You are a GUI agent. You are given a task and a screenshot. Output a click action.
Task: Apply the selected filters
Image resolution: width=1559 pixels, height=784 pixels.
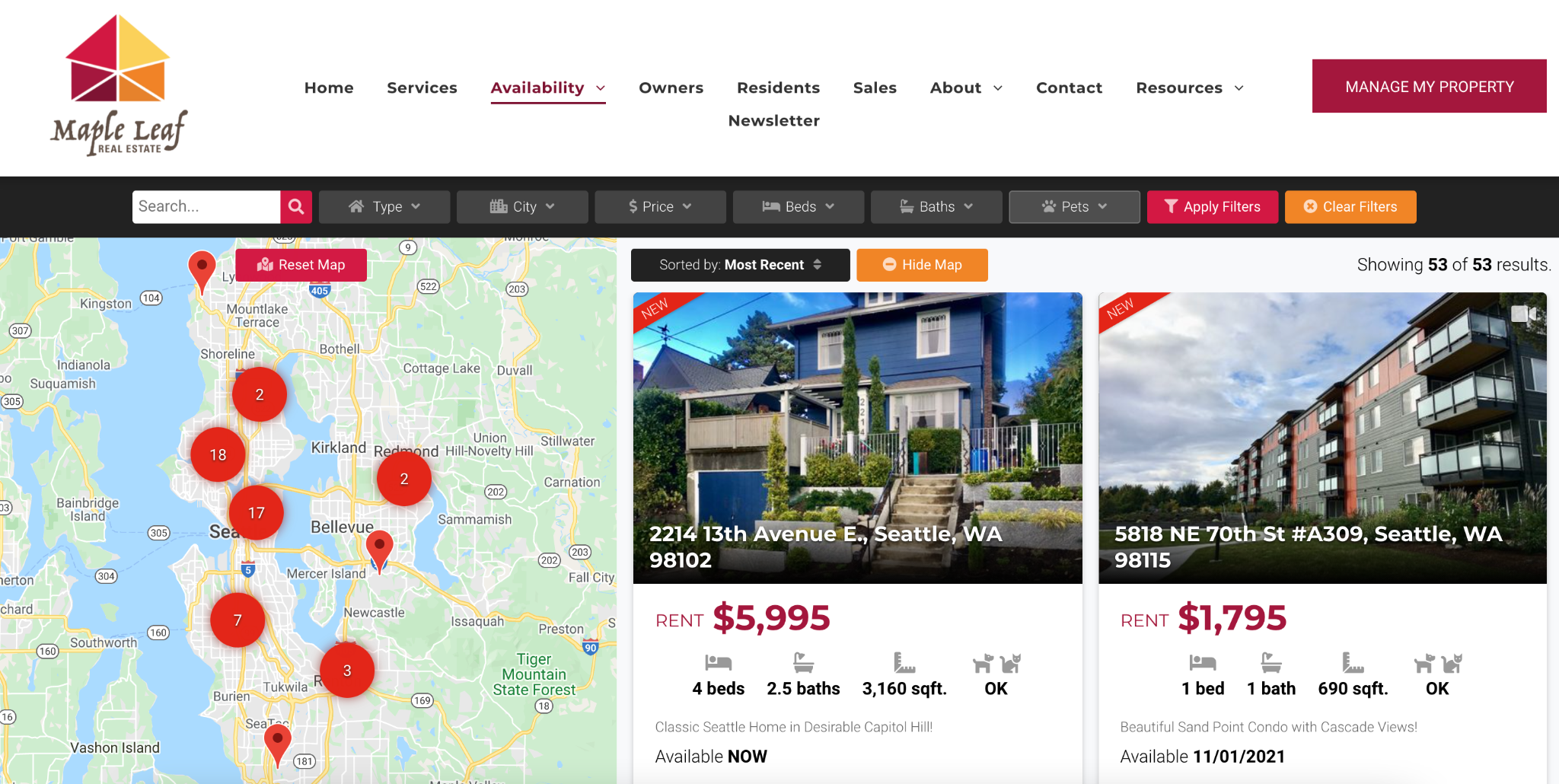click(x=1212, y=207)
